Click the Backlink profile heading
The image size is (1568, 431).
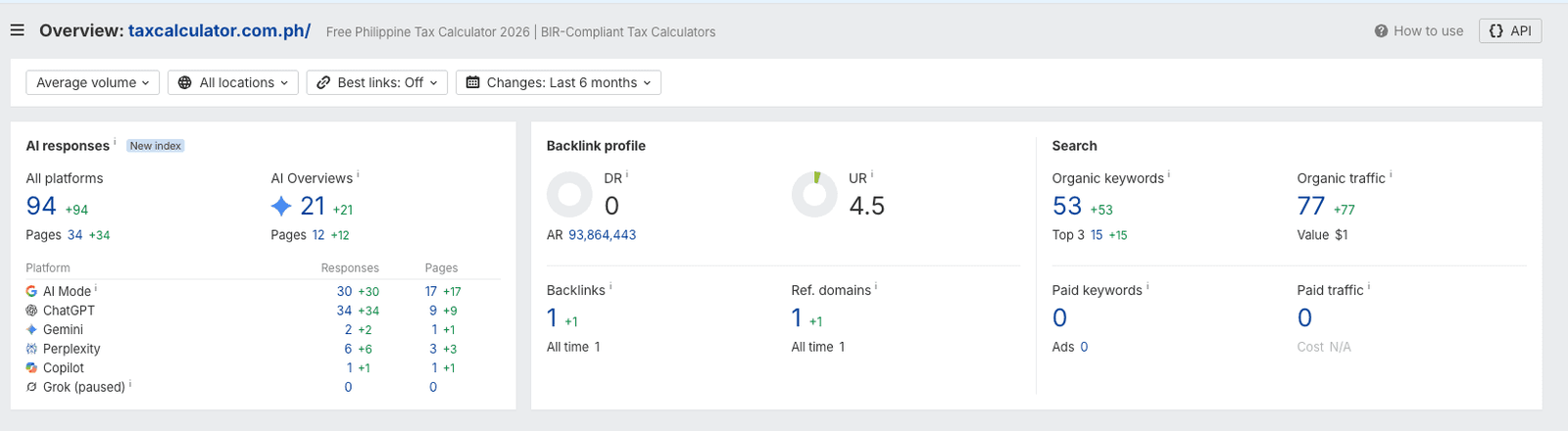point(596,146)
